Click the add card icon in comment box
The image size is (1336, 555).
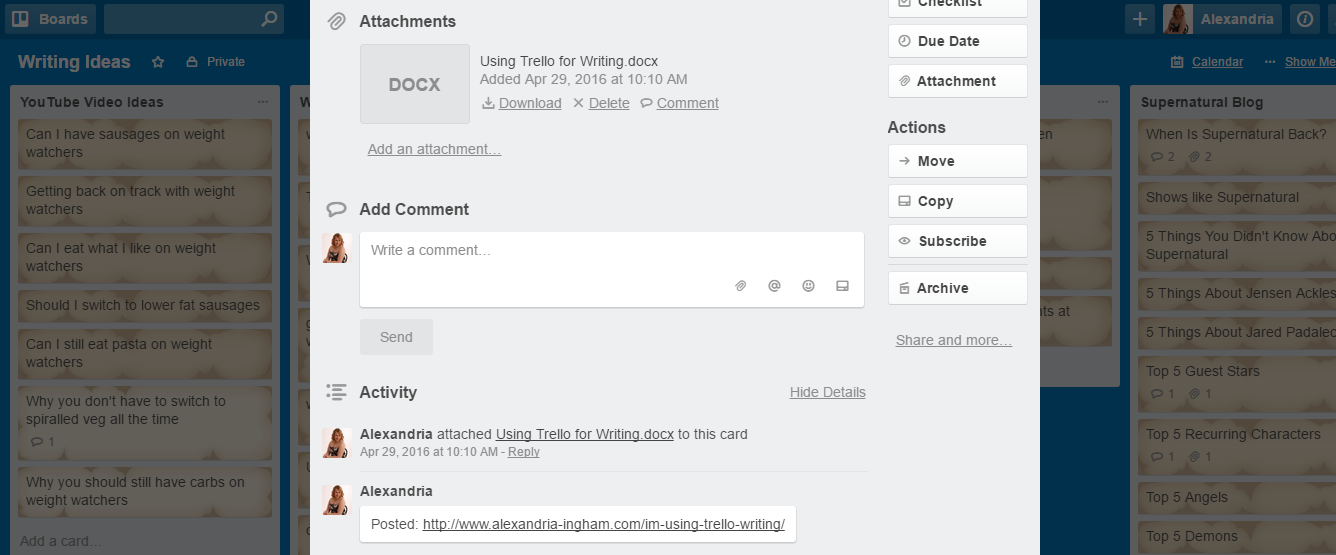point(842,286)
